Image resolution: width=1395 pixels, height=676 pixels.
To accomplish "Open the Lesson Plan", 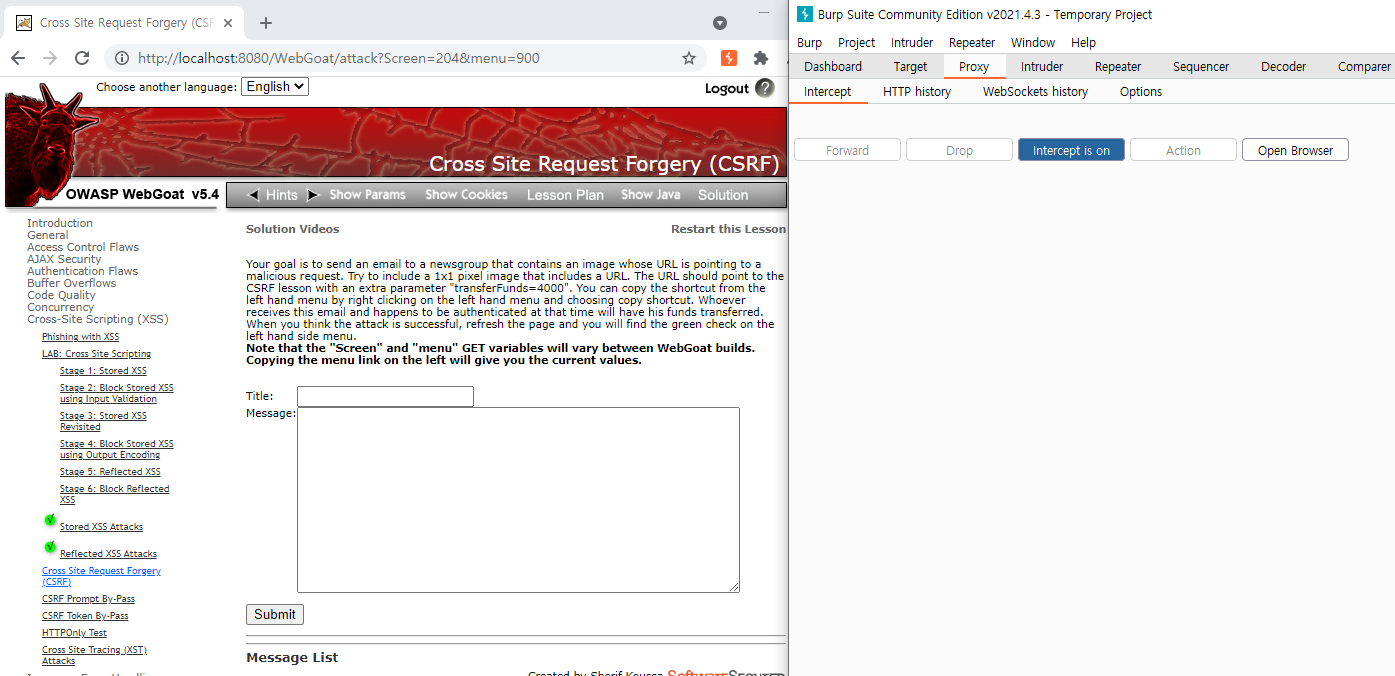I will (565, 195).
